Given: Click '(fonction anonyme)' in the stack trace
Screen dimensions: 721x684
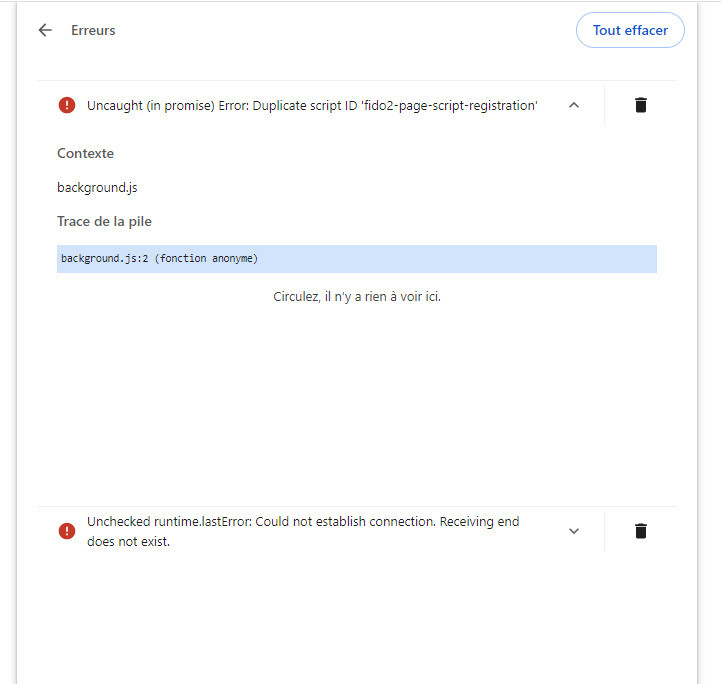Looking at the screenshot, I should point(206,259).
